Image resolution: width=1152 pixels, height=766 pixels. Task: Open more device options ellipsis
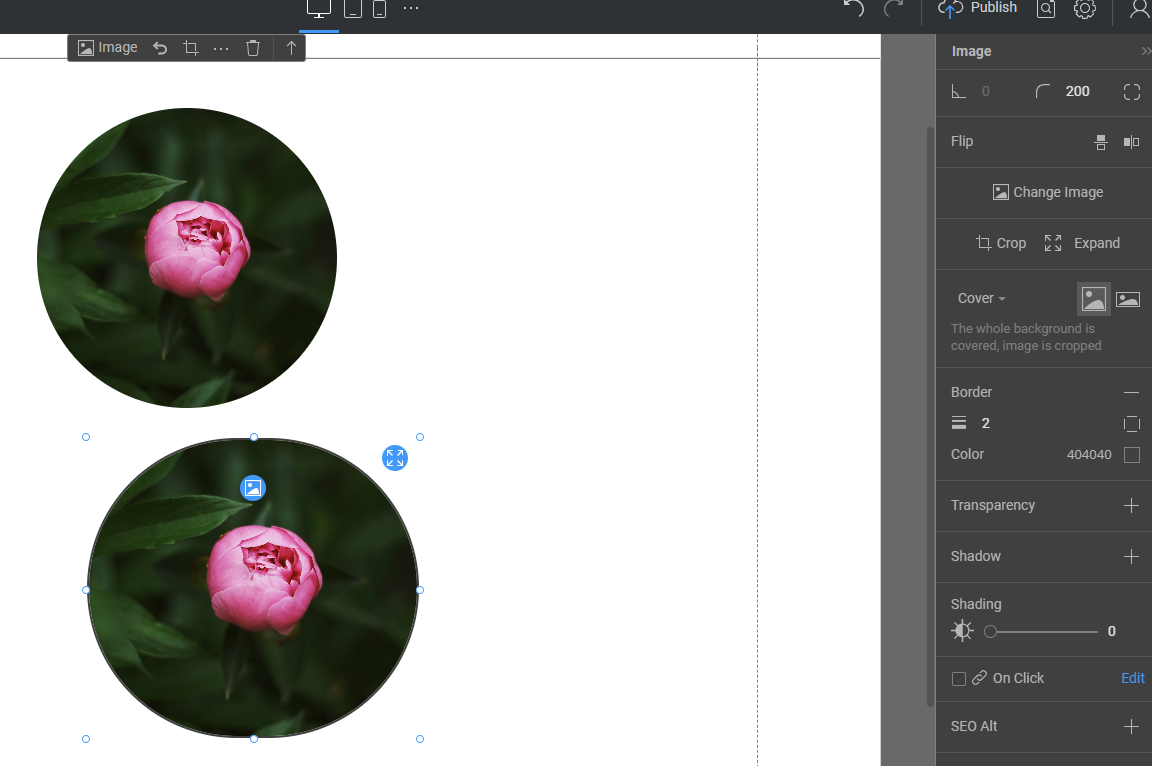click(x=411, y=8)
